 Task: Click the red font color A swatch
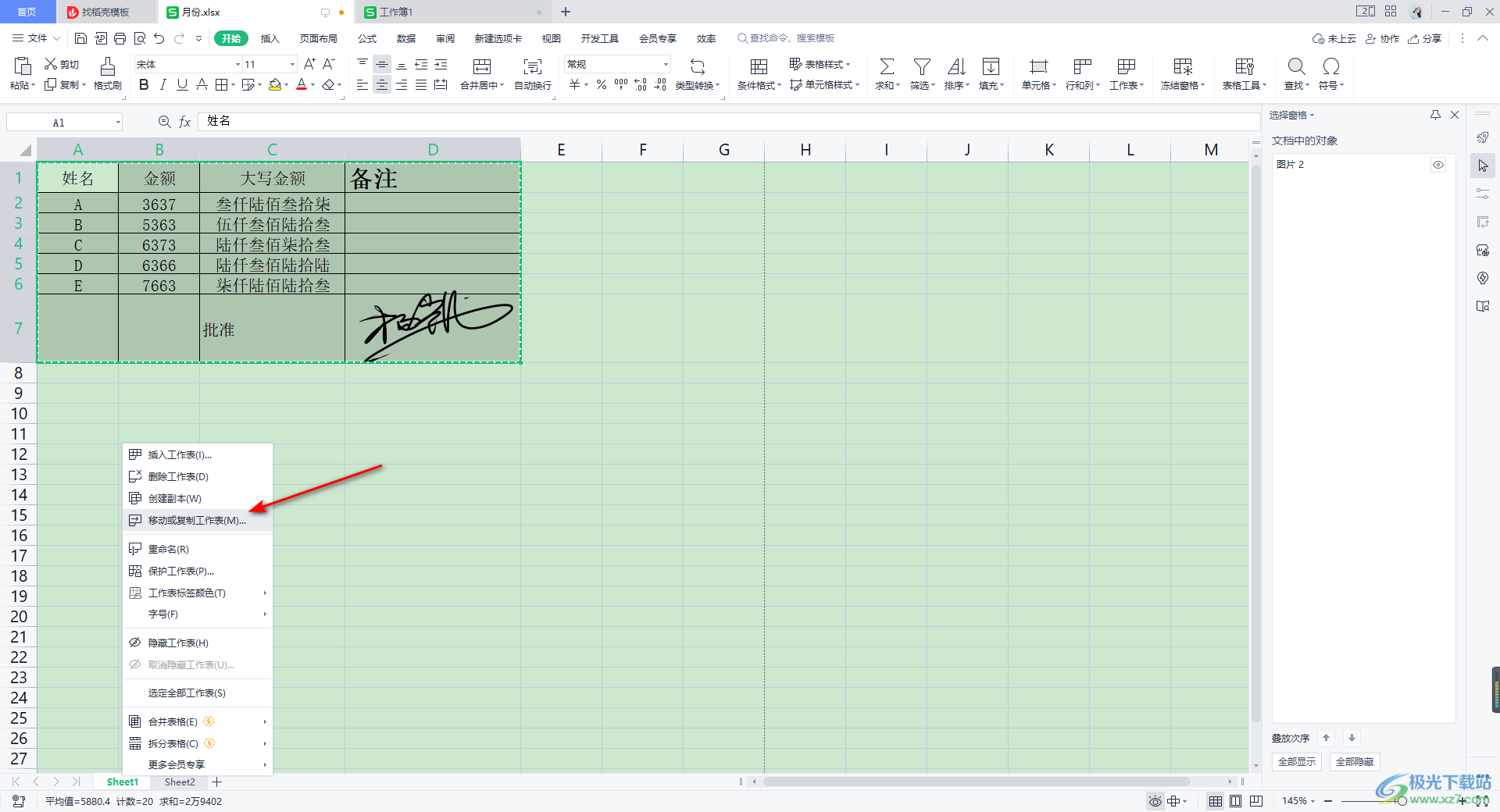tap(302, 84)
